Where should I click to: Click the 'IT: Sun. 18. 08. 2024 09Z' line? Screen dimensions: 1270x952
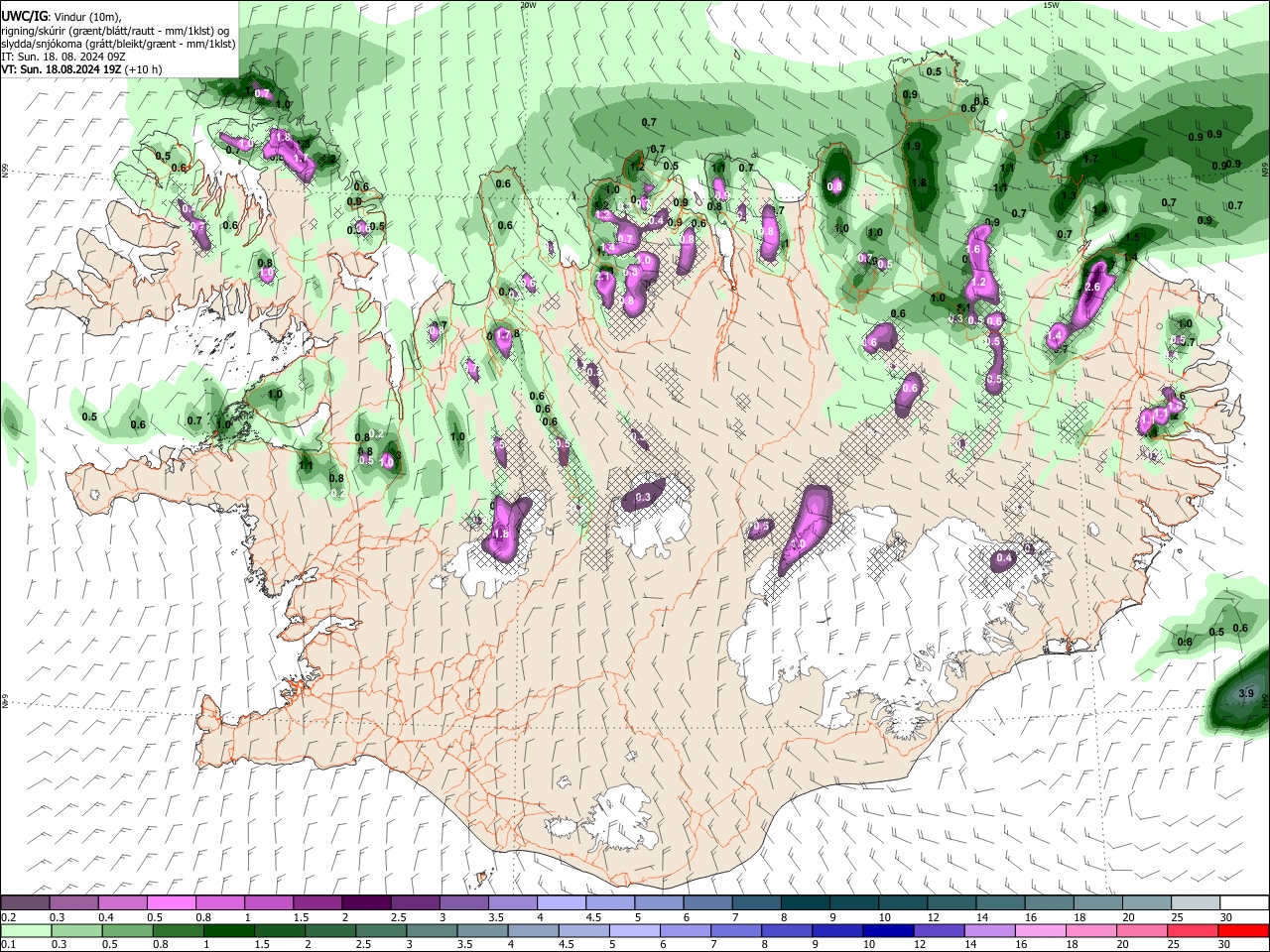pos(63,57)
